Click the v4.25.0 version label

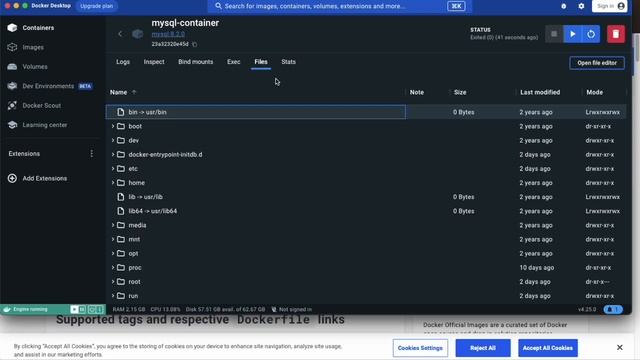click(587, 309)
